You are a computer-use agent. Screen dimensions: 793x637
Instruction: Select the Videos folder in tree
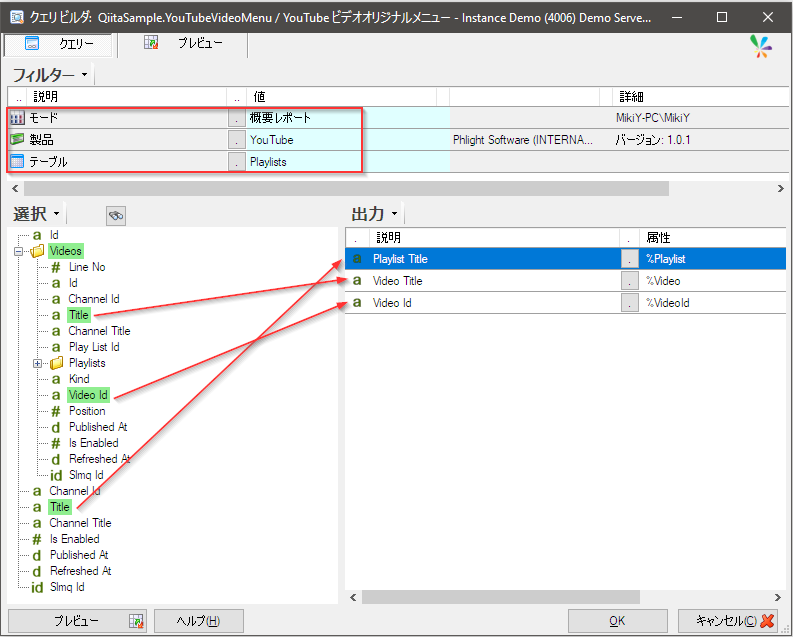65,251
